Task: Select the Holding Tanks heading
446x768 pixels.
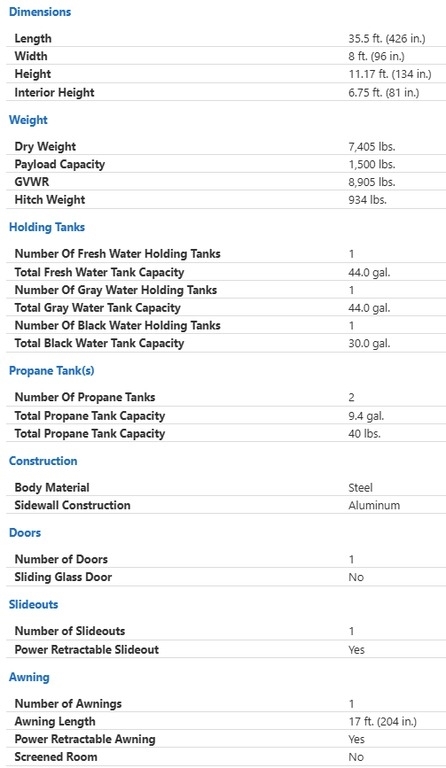Action: pyautogui.click(x=47, y=227)
